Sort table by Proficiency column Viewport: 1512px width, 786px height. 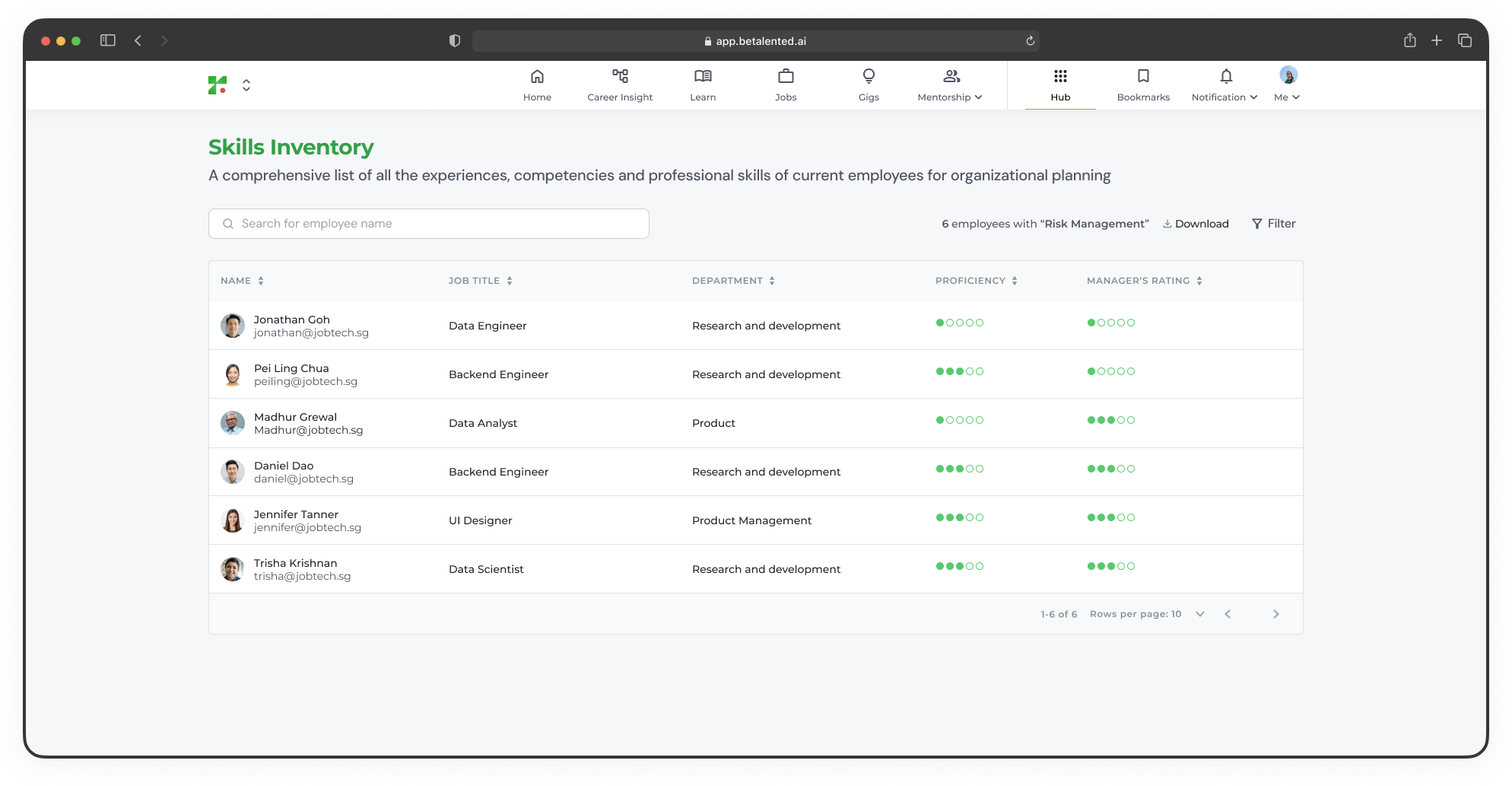(x=977, y=281)
